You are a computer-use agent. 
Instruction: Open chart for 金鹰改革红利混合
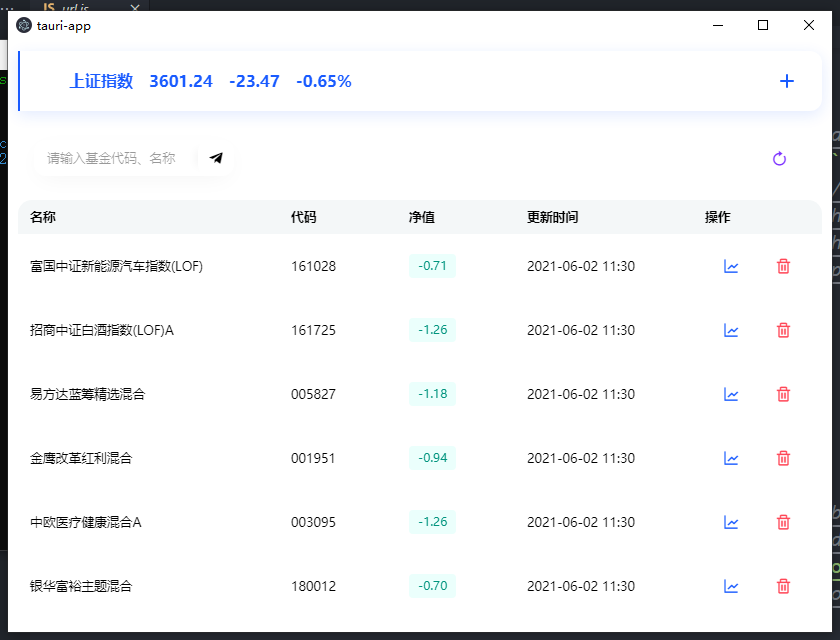point(731,458)
